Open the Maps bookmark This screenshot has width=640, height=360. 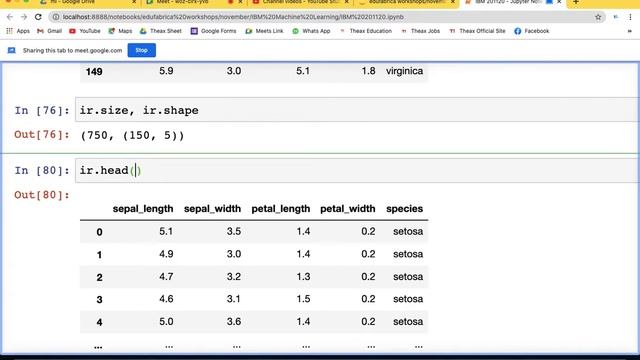(120, 31)
